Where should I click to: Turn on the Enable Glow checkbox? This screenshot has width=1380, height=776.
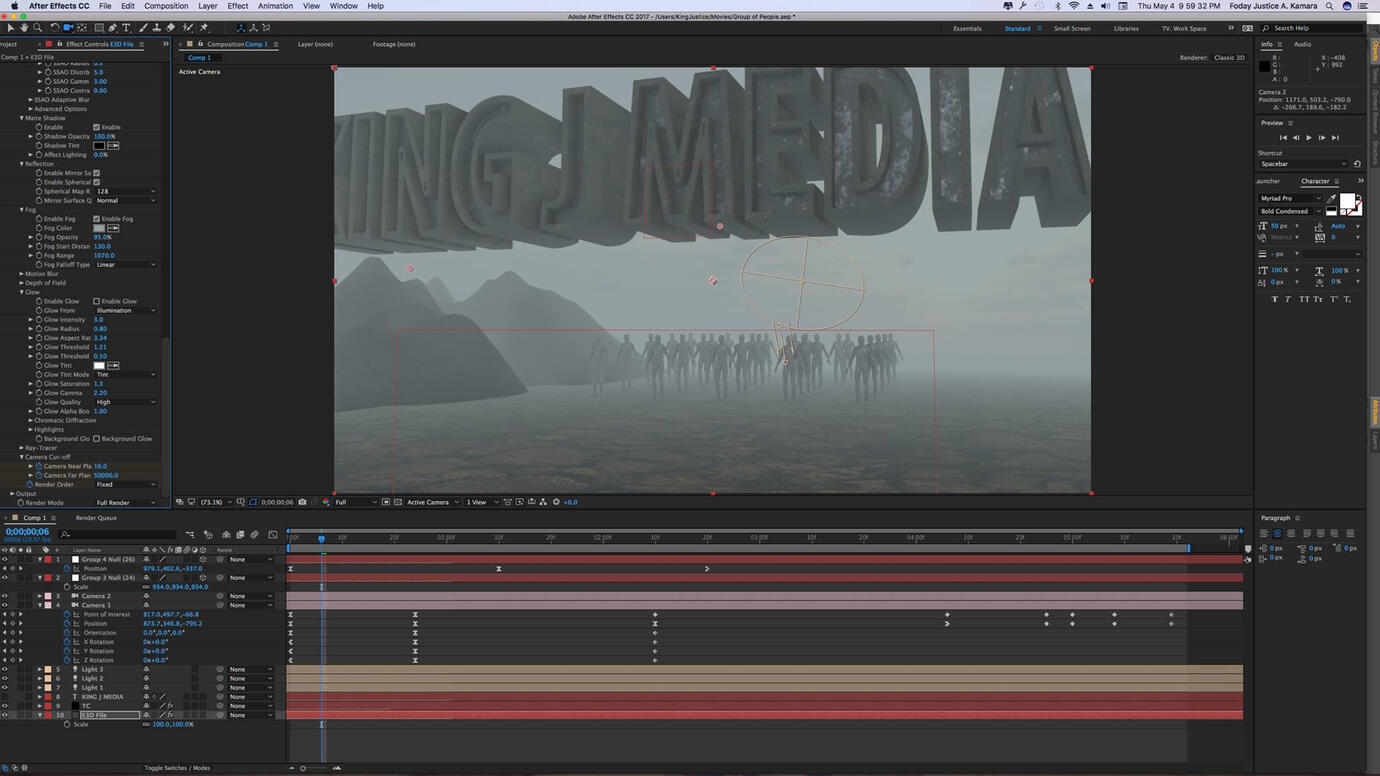click(x=97, y=301)
